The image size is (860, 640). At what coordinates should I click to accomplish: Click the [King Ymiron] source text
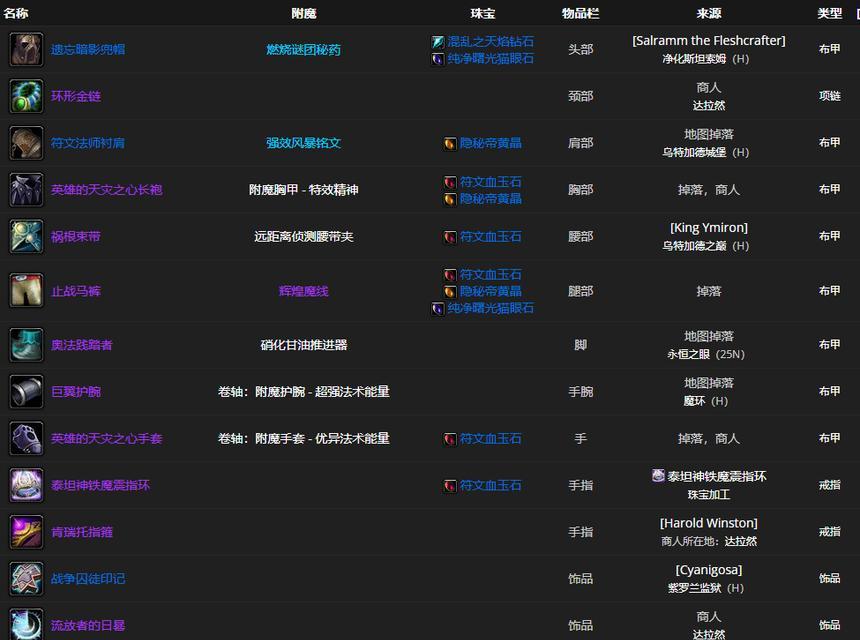[709, 228]
